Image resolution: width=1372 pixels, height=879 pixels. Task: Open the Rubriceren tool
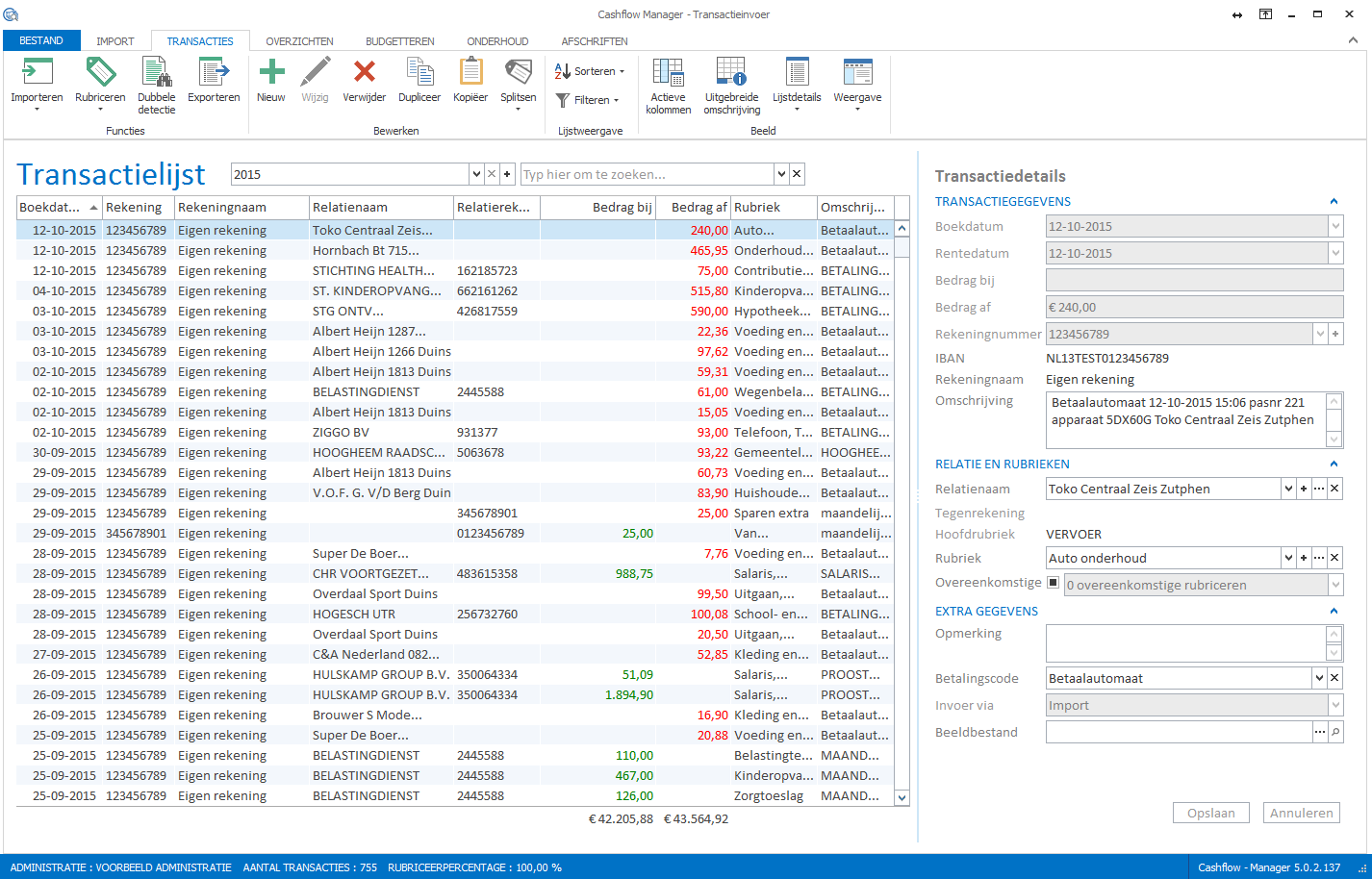100,73
